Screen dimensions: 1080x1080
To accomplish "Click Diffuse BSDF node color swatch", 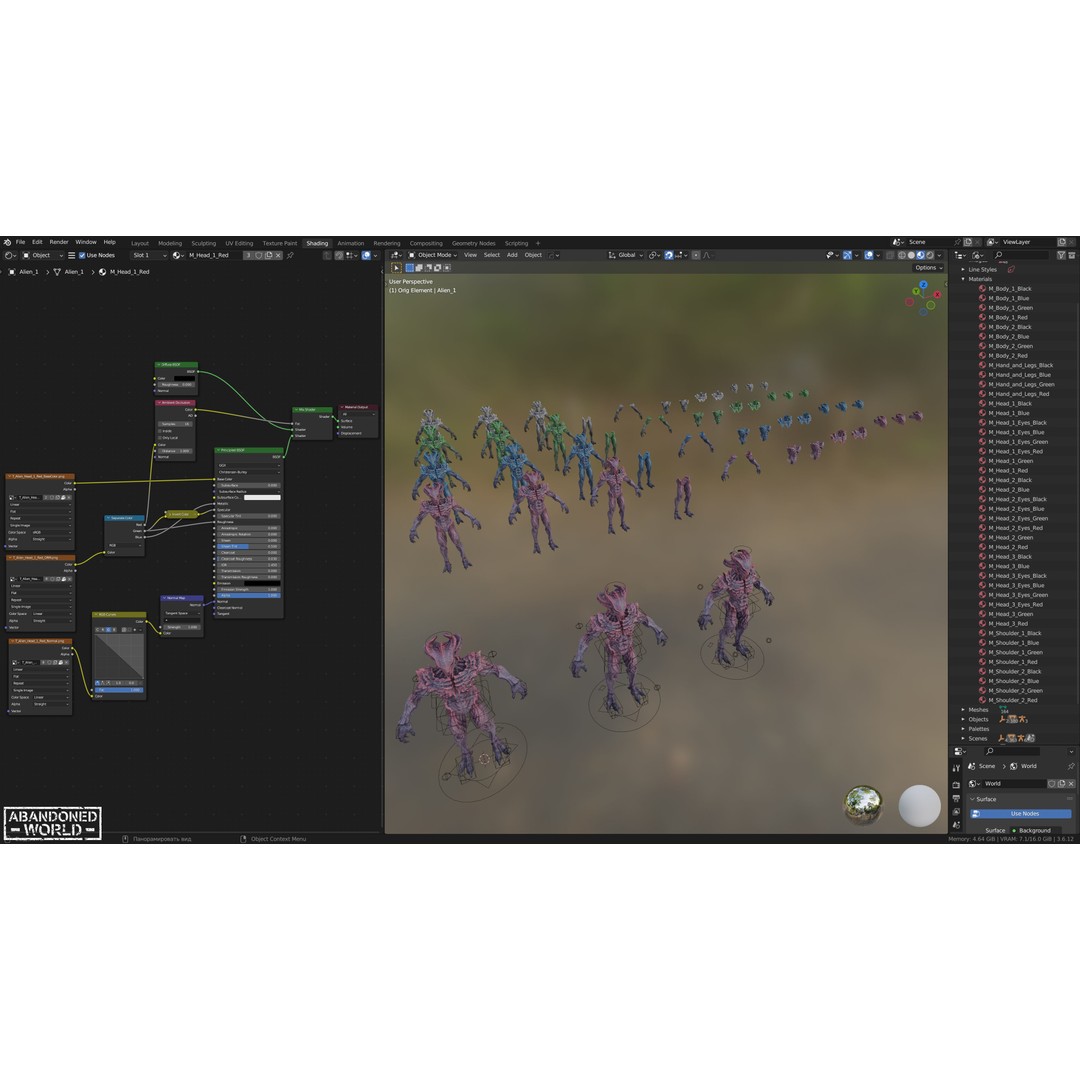I will tap(185, 378).
